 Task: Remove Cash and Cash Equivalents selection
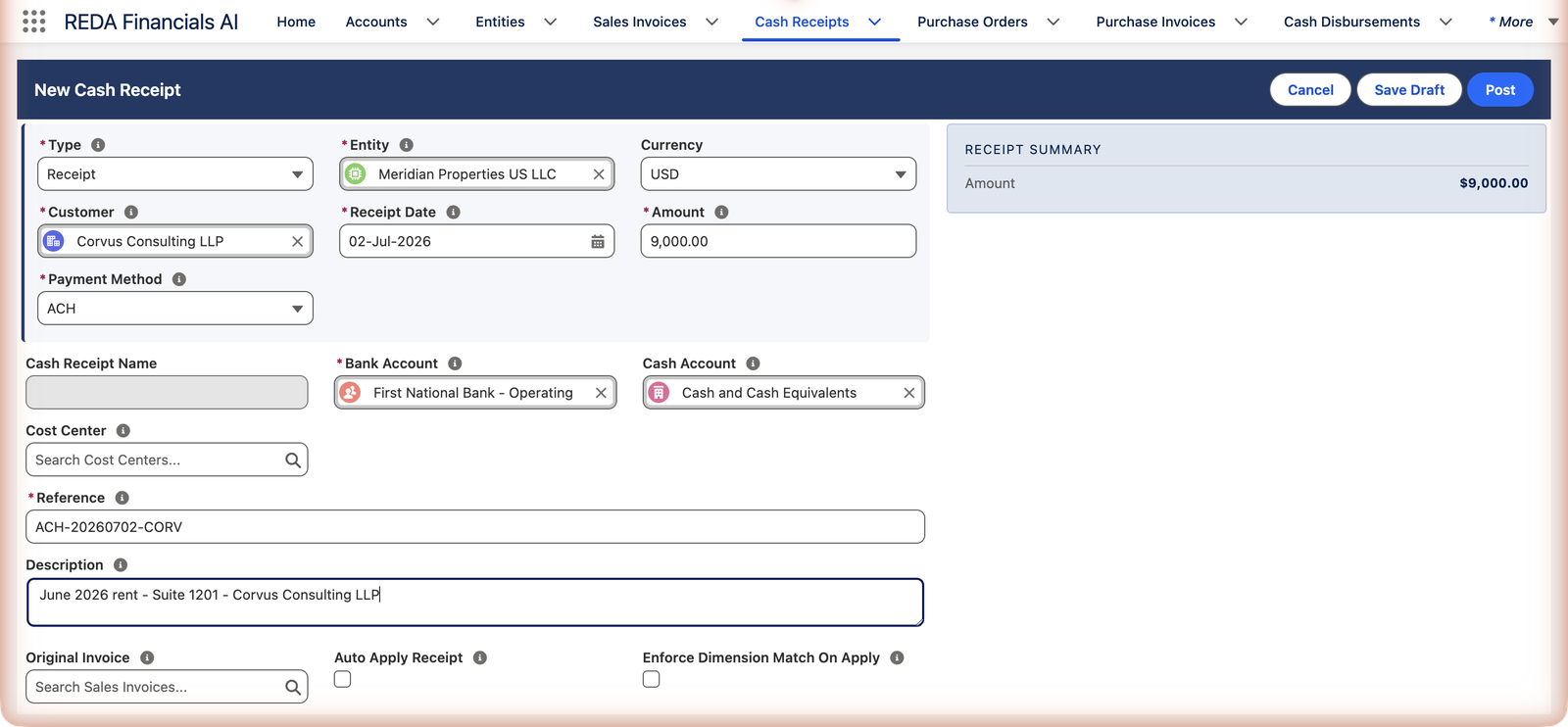(909, 393)
